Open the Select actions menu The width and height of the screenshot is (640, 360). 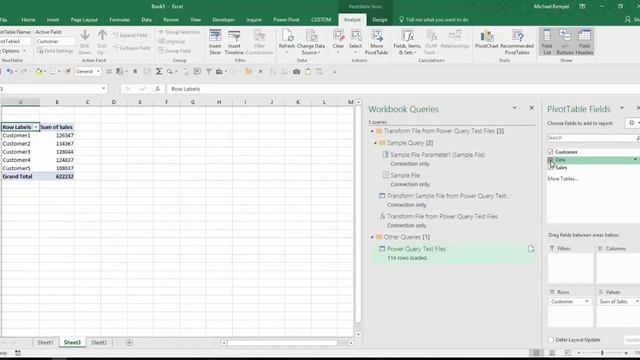tap(356, 42)
